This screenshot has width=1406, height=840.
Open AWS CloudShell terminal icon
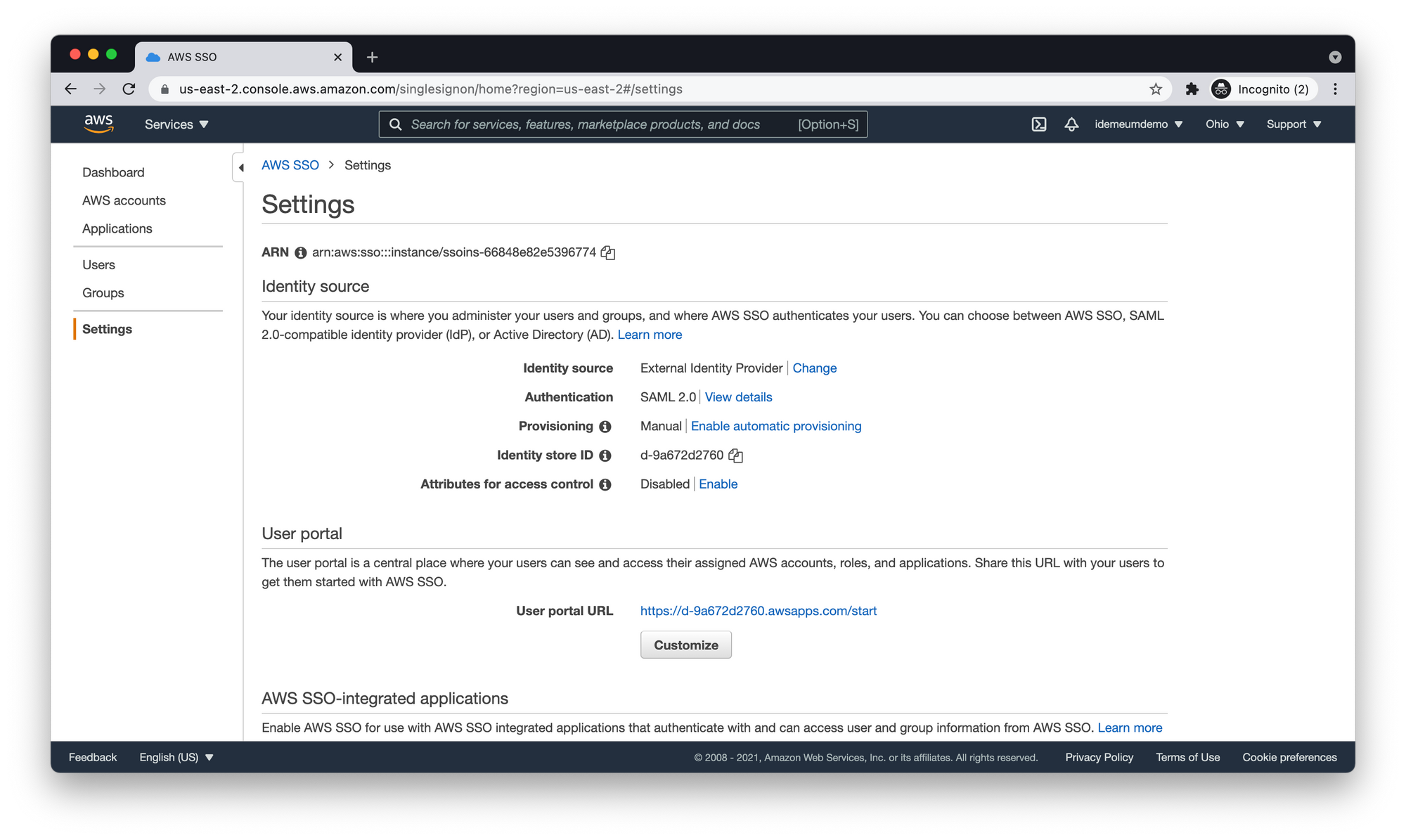(1039, 124)
